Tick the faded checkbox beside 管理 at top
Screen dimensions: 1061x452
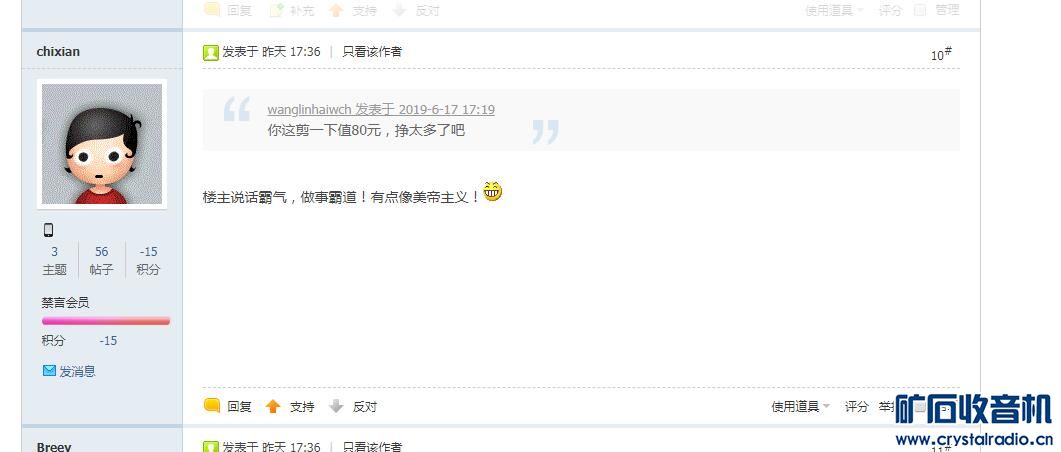pos(920,10)
